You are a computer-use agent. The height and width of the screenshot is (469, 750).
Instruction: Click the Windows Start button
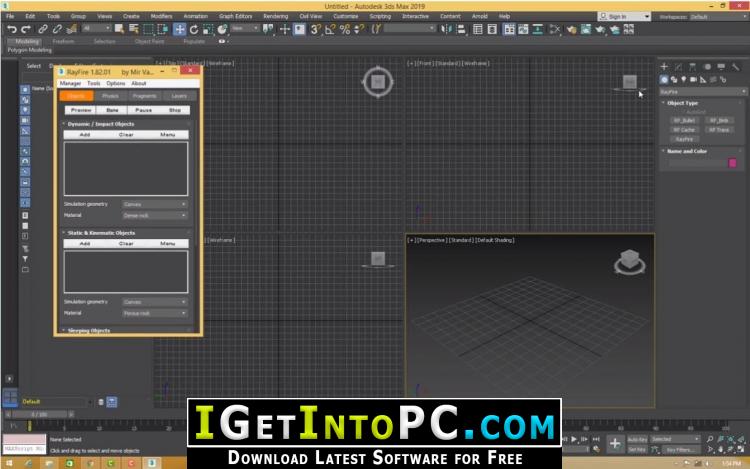[x=9, y=463]
